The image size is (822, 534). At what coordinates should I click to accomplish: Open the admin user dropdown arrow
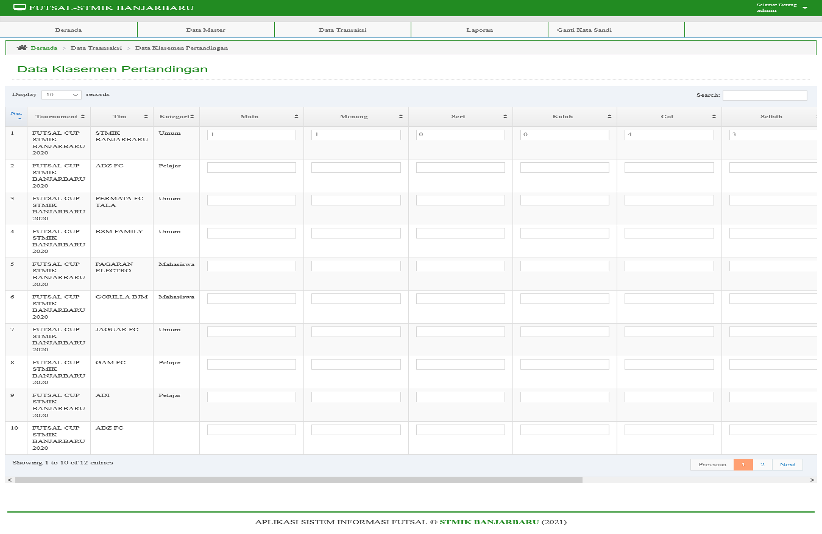pyautogui.click(x=805, y=8)
